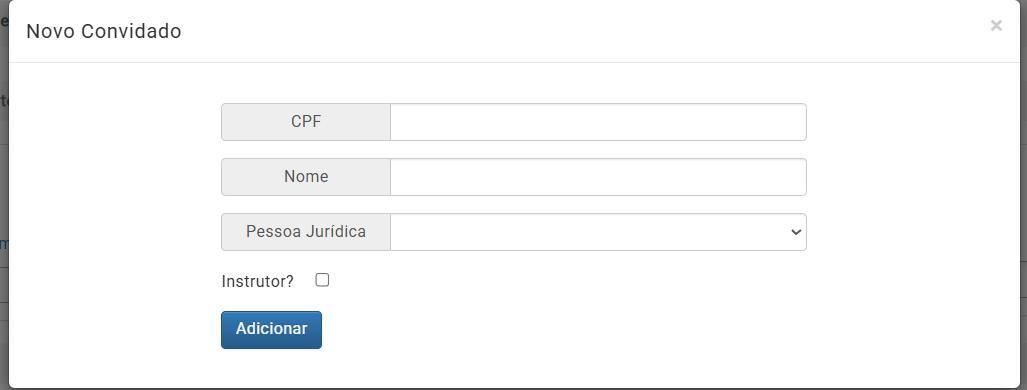
Task: Mark the guest as Instrutor
Action: (x=322, y=280)
